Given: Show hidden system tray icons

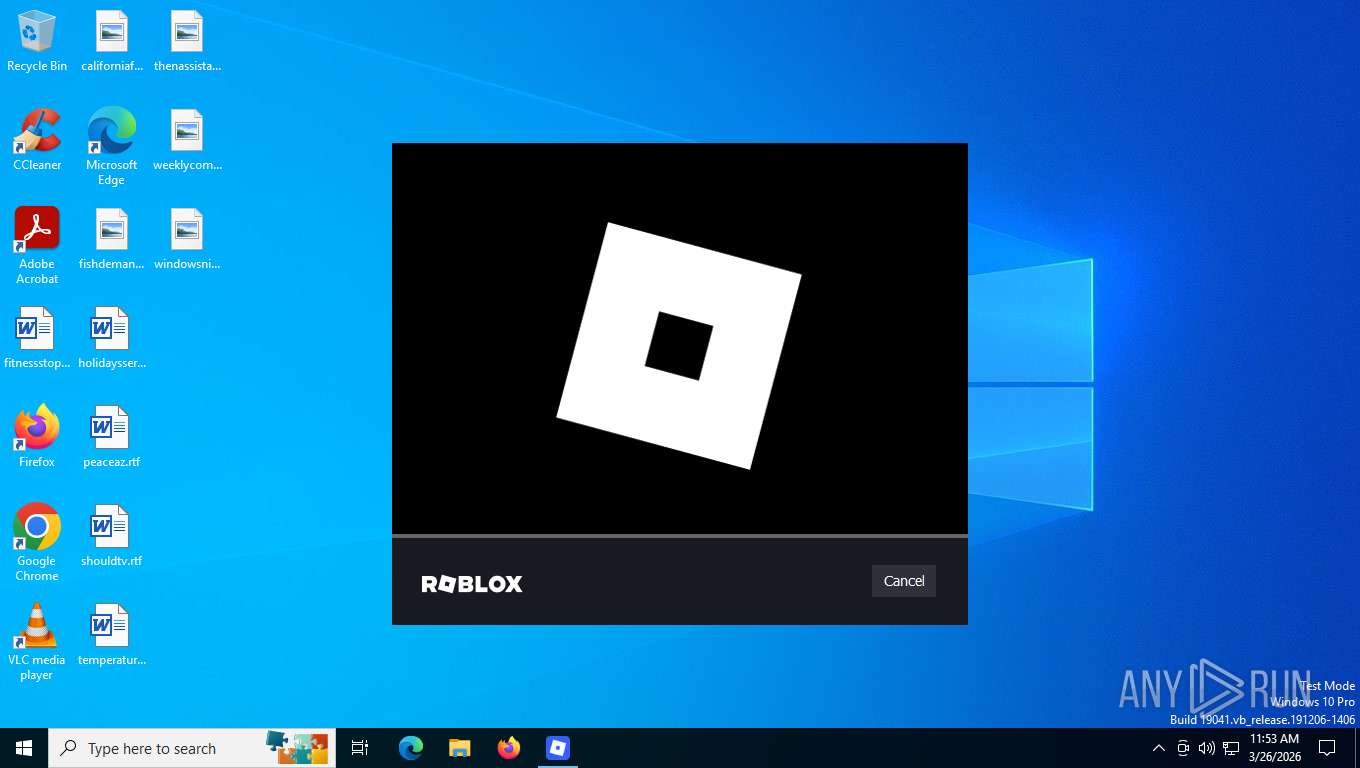Looking at the screenshot, I should coord(1159,748).
